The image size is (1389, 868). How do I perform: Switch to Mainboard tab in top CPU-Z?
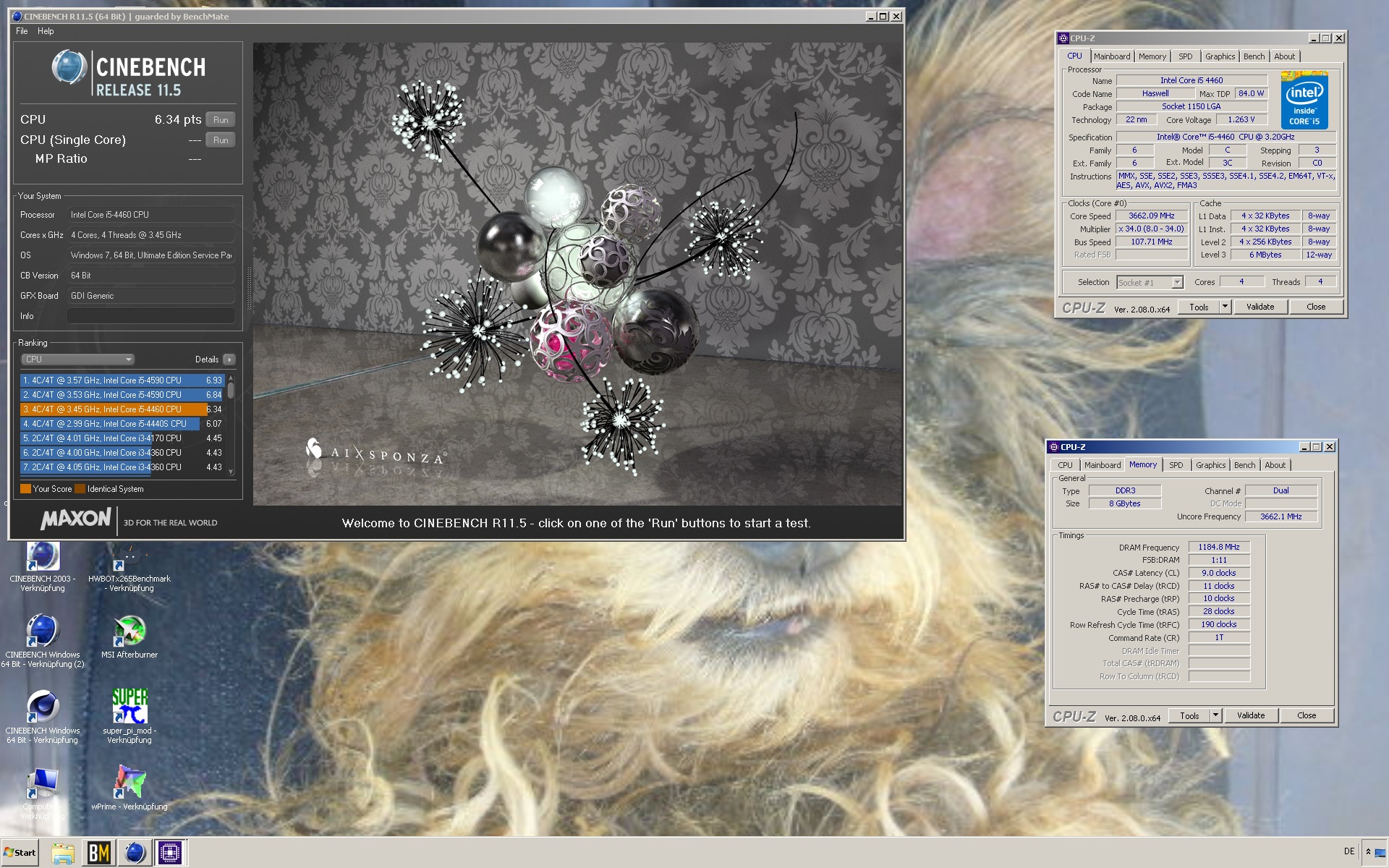click(x=1112, y=56)
